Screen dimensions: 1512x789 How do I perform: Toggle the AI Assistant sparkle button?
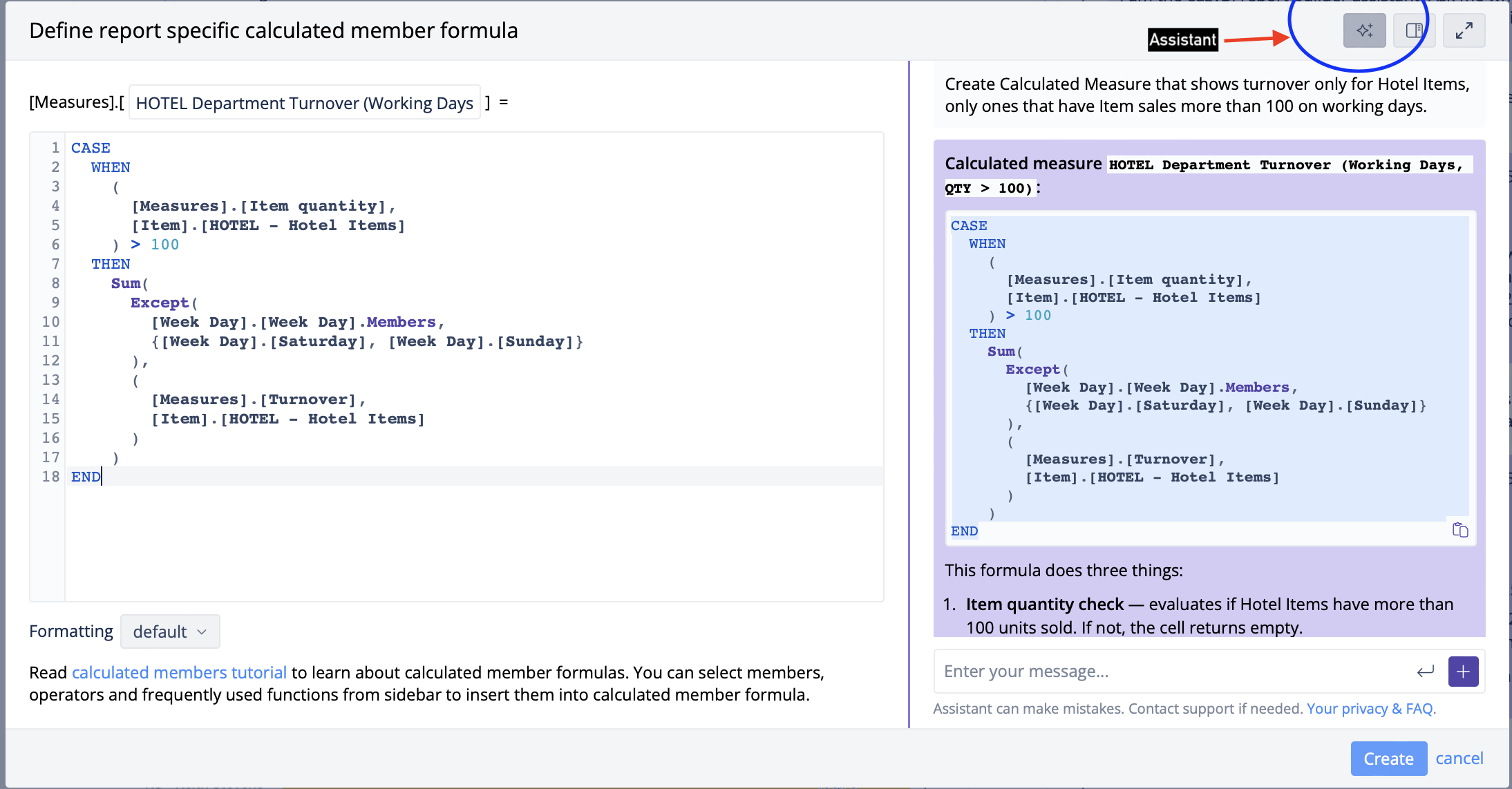pyautogui.click(x=1364, y=30)
